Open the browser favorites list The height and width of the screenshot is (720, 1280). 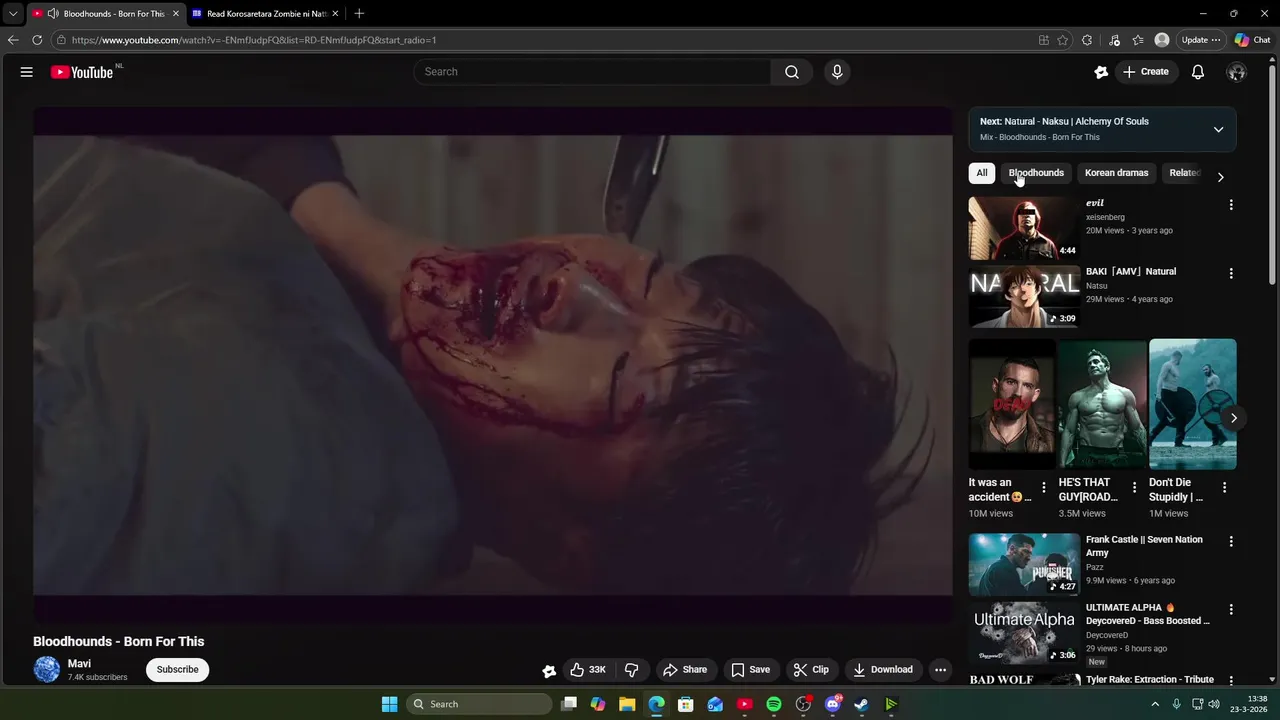[x=1138, y=40]
